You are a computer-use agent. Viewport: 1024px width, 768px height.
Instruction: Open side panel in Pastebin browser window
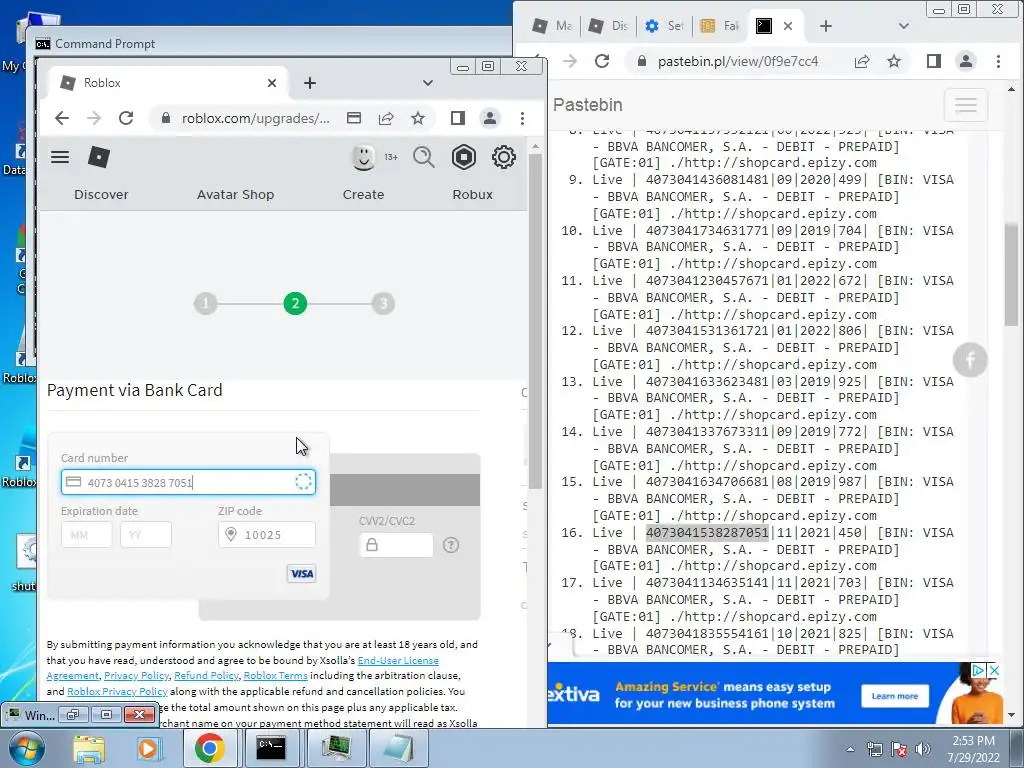934,61
